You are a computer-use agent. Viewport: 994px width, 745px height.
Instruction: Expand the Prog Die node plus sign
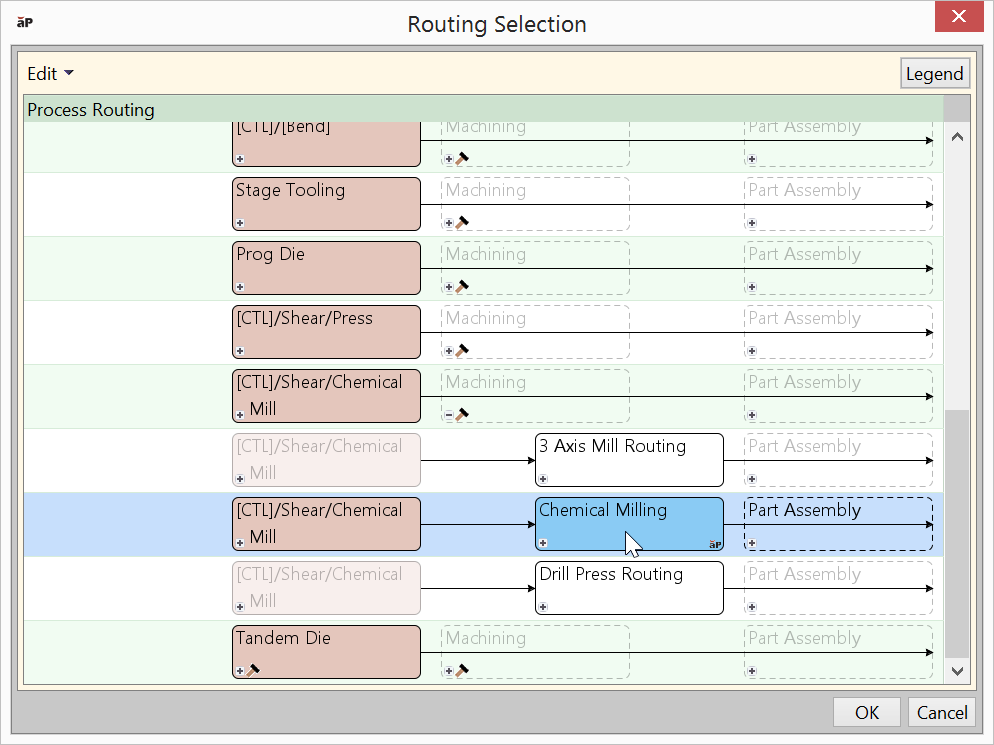point(240,287)
